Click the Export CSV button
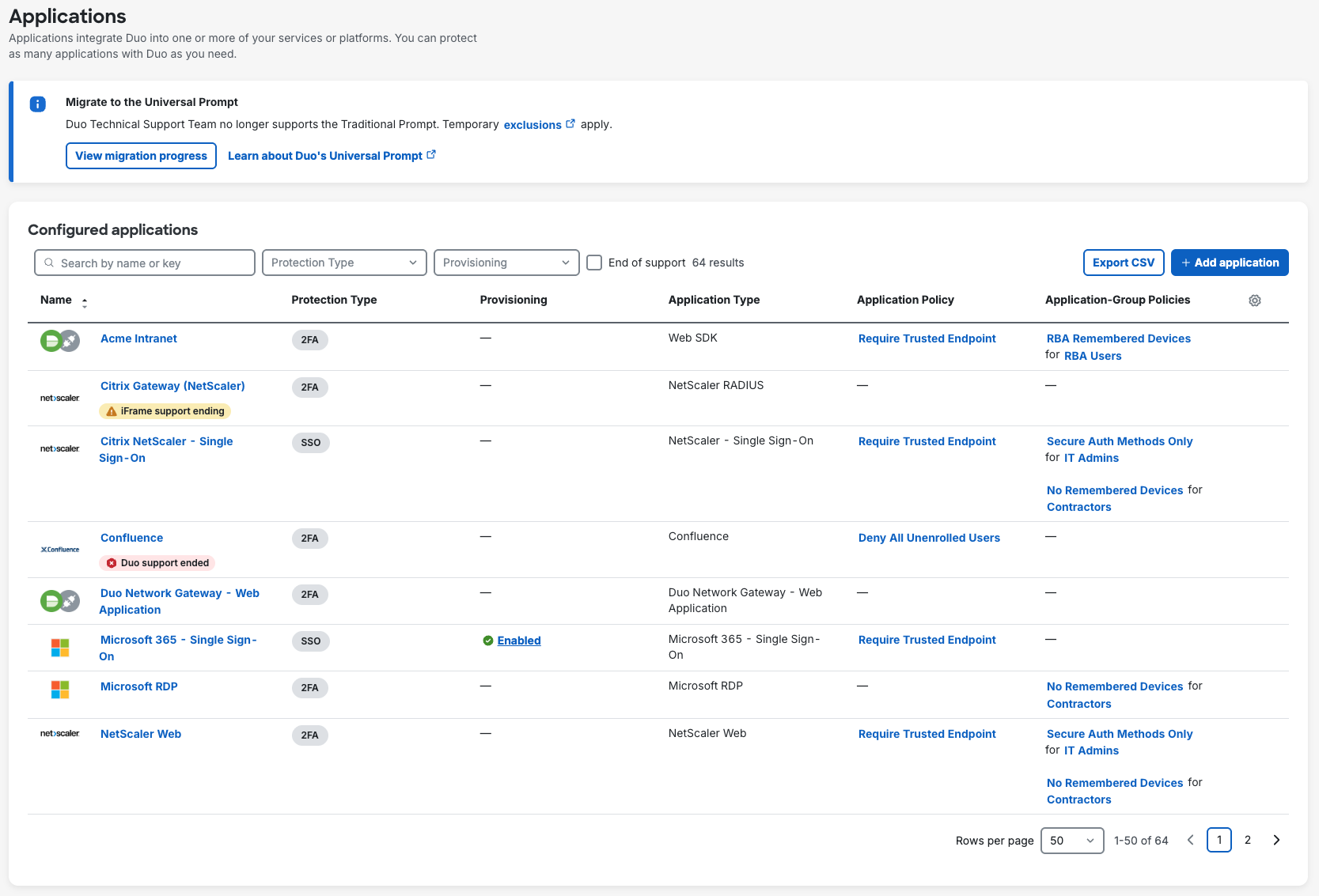The image size is (1319, 896). (1123, 263)
